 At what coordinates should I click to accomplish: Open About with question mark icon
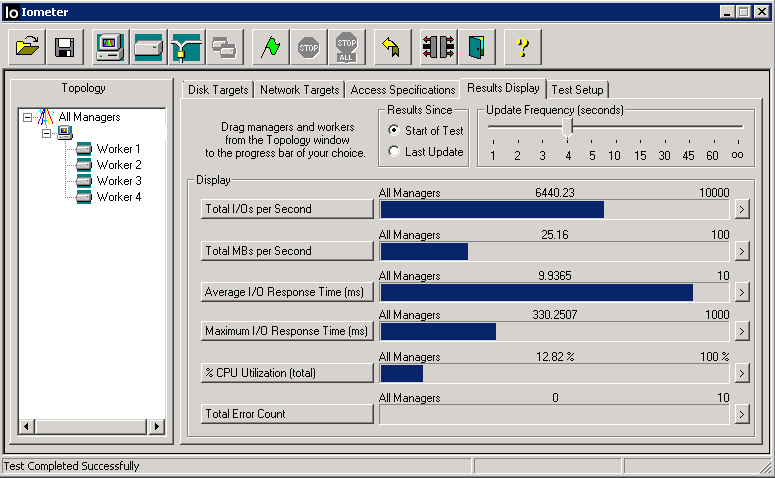(522, 47)
